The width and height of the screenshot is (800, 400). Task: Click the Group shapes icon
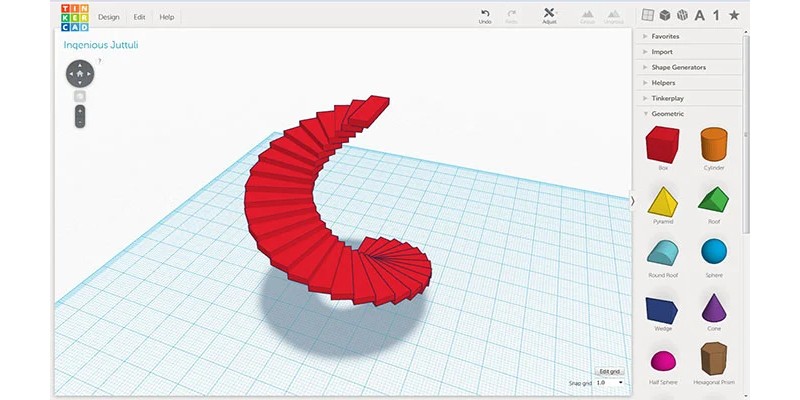[x=588, y=17]
